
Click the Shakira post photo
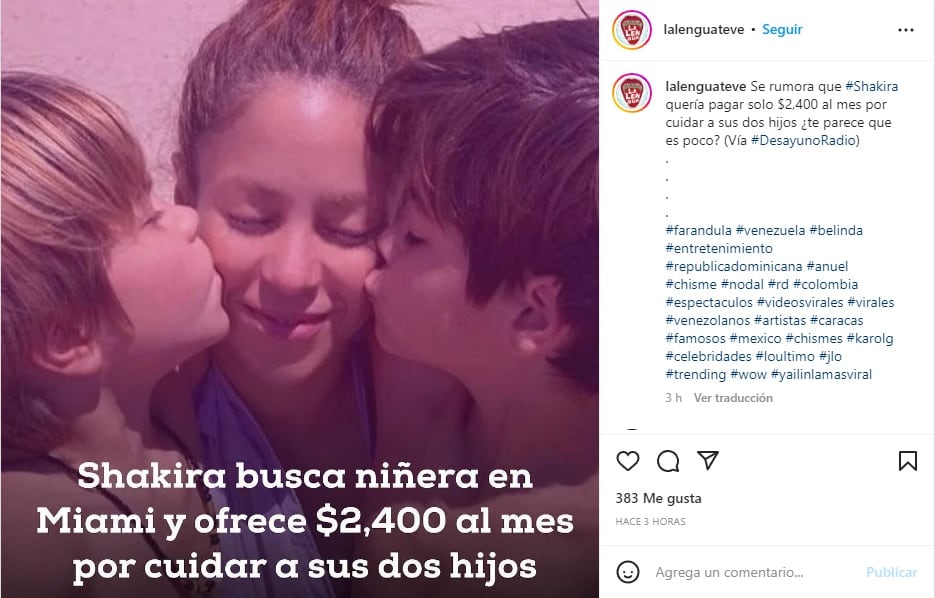(300, 299)
